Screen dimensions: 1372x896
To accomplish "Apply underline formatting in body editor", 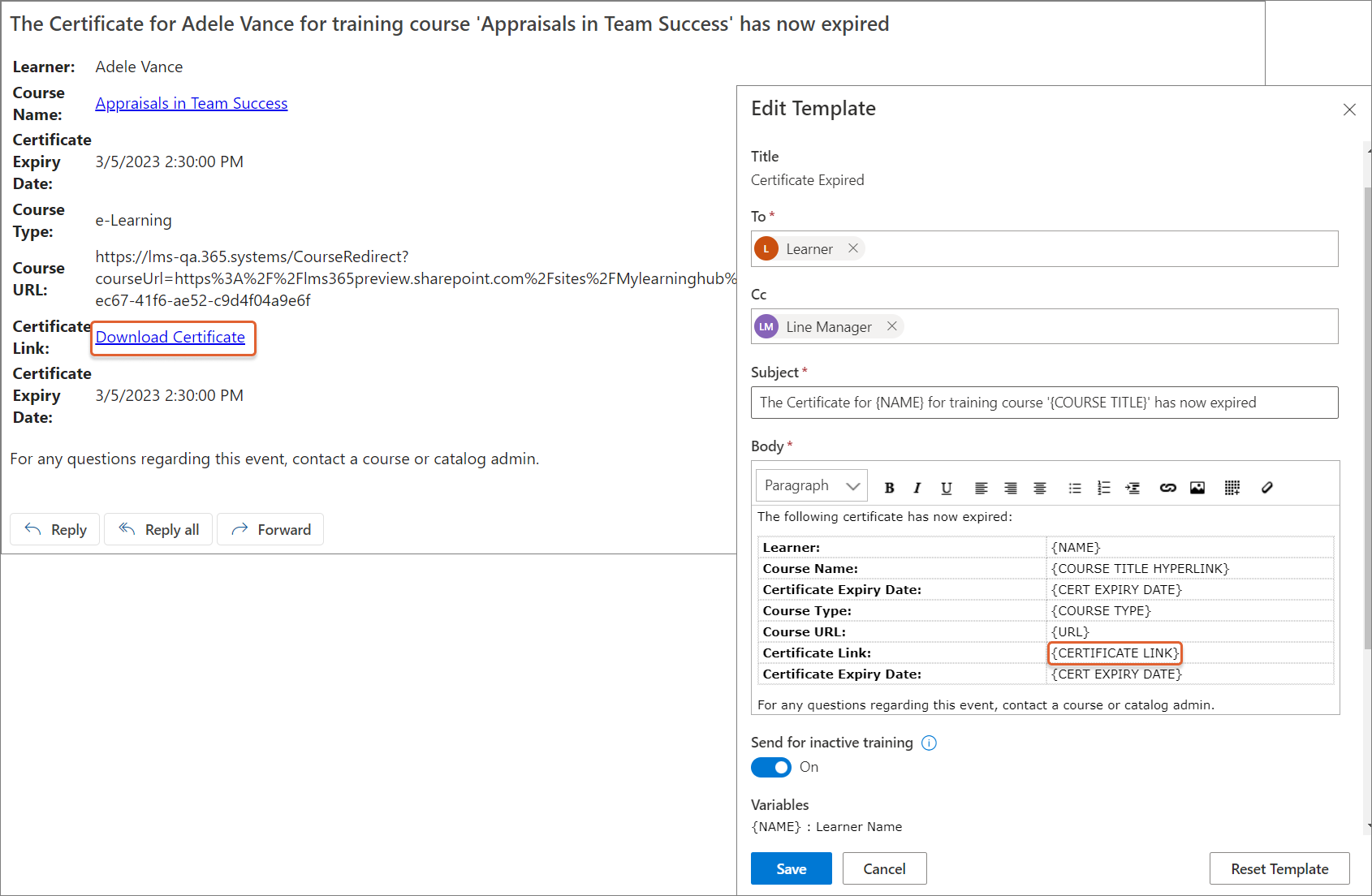I will click(x=946, y=488).
